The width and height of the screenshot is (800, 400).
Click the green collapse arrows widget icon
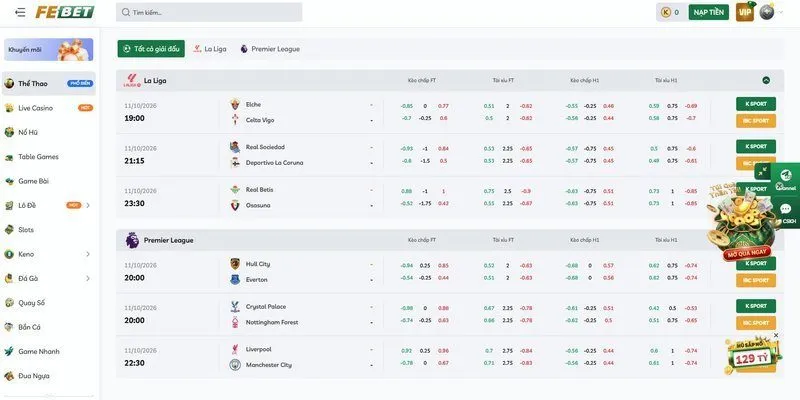click(762, 172)
